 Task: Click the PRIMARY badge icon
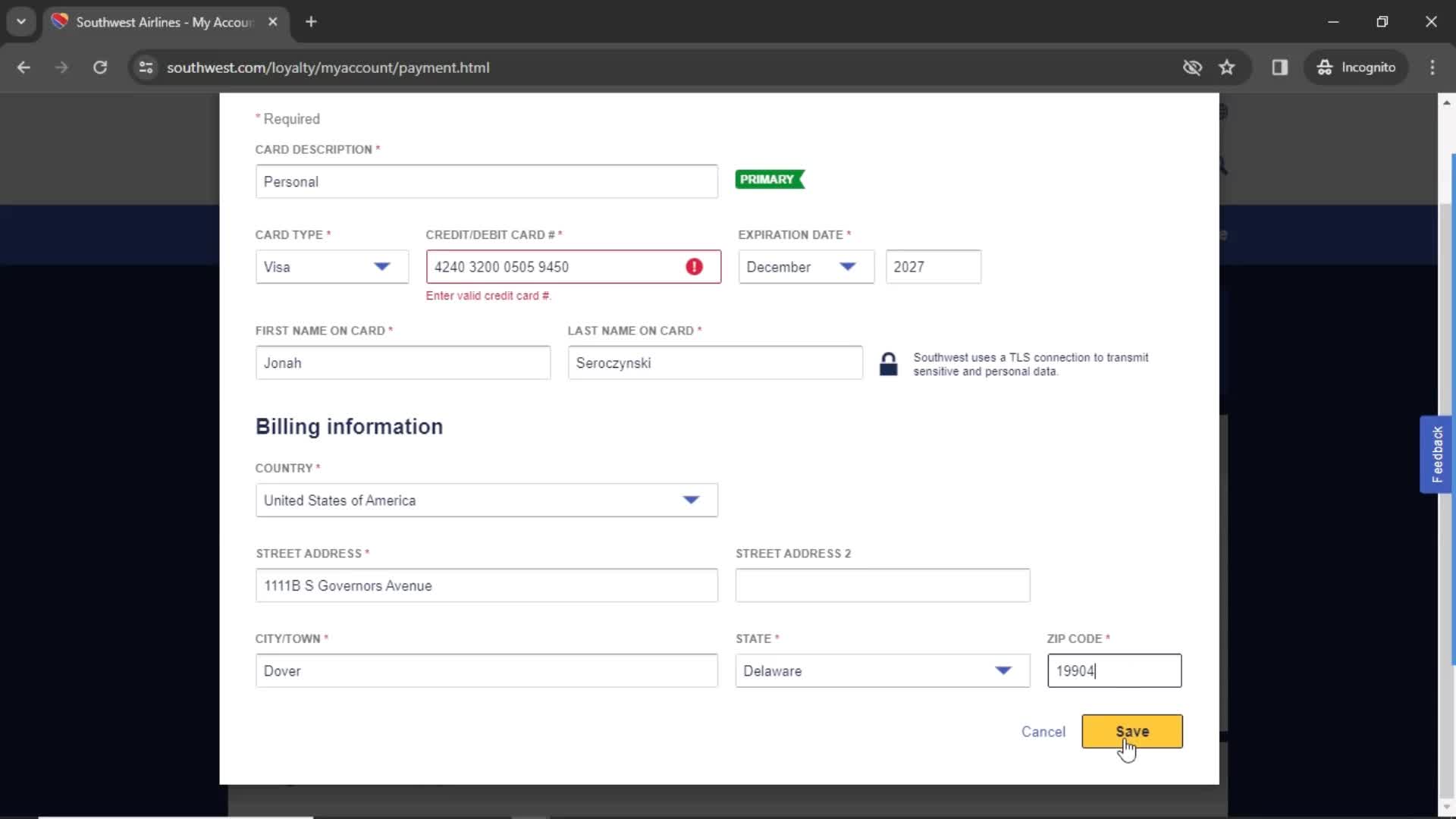(770, 179)
